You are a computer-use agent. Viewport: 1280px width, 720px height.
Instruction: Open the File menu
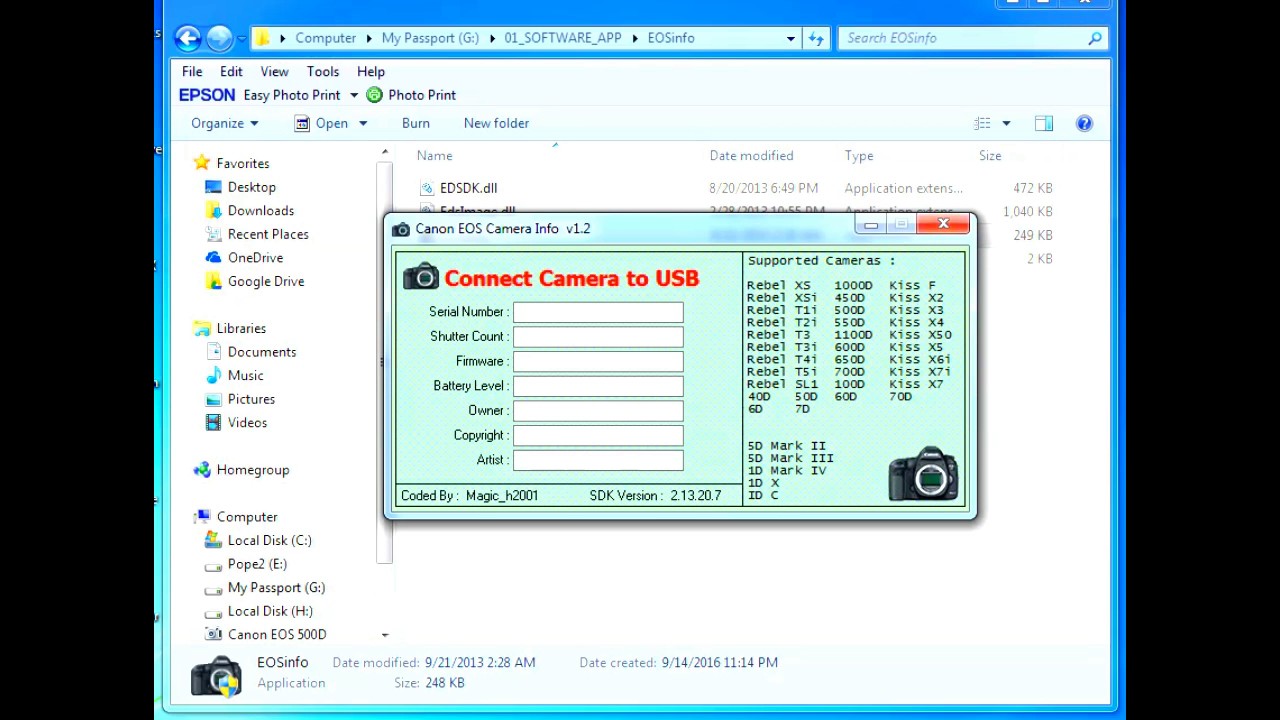pyautogui.click(x=192, y=72)
